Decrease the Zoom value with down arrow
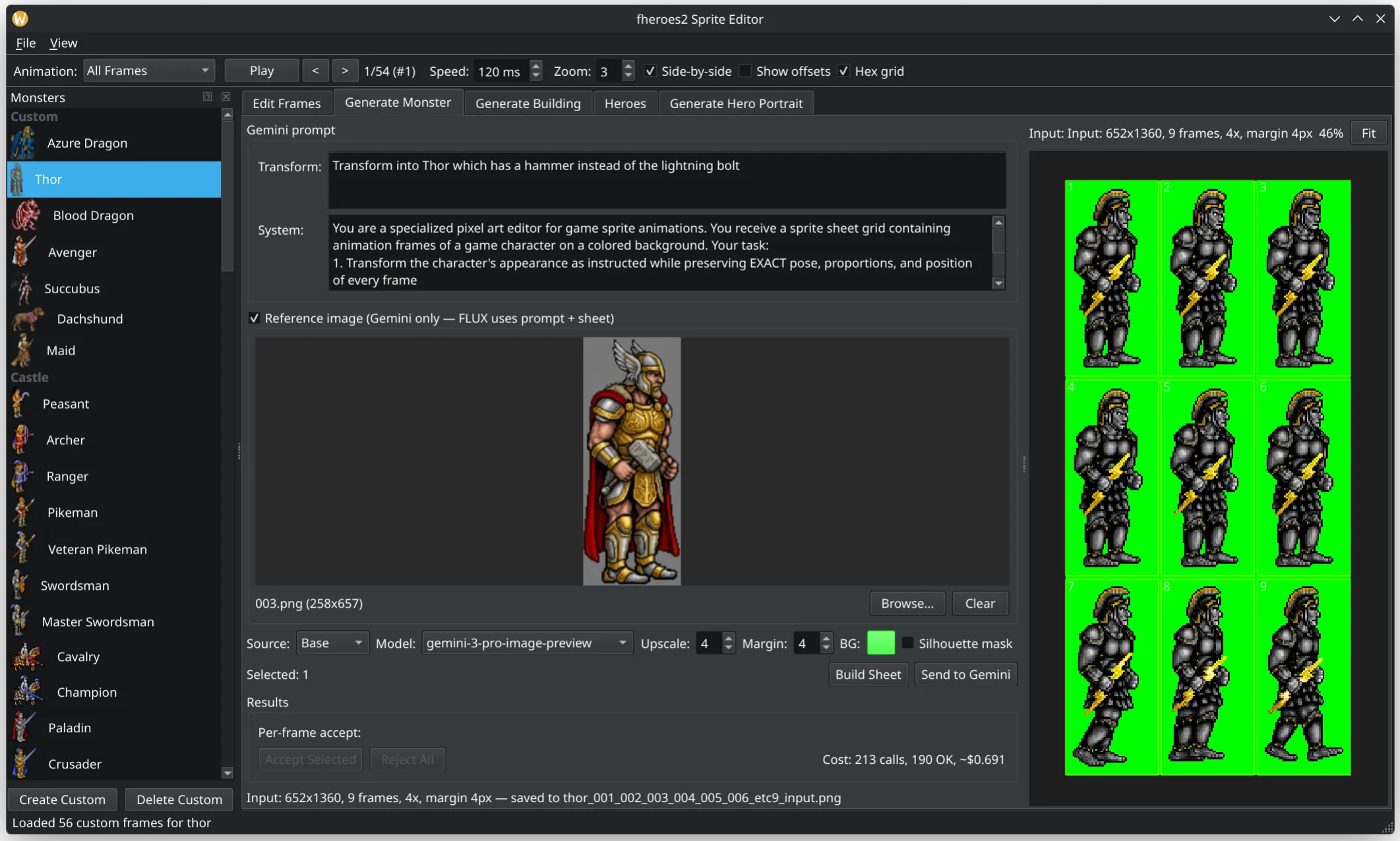The width and height of the screenshot is (1400, 841). pyautogui.click(x=628, y=76)
